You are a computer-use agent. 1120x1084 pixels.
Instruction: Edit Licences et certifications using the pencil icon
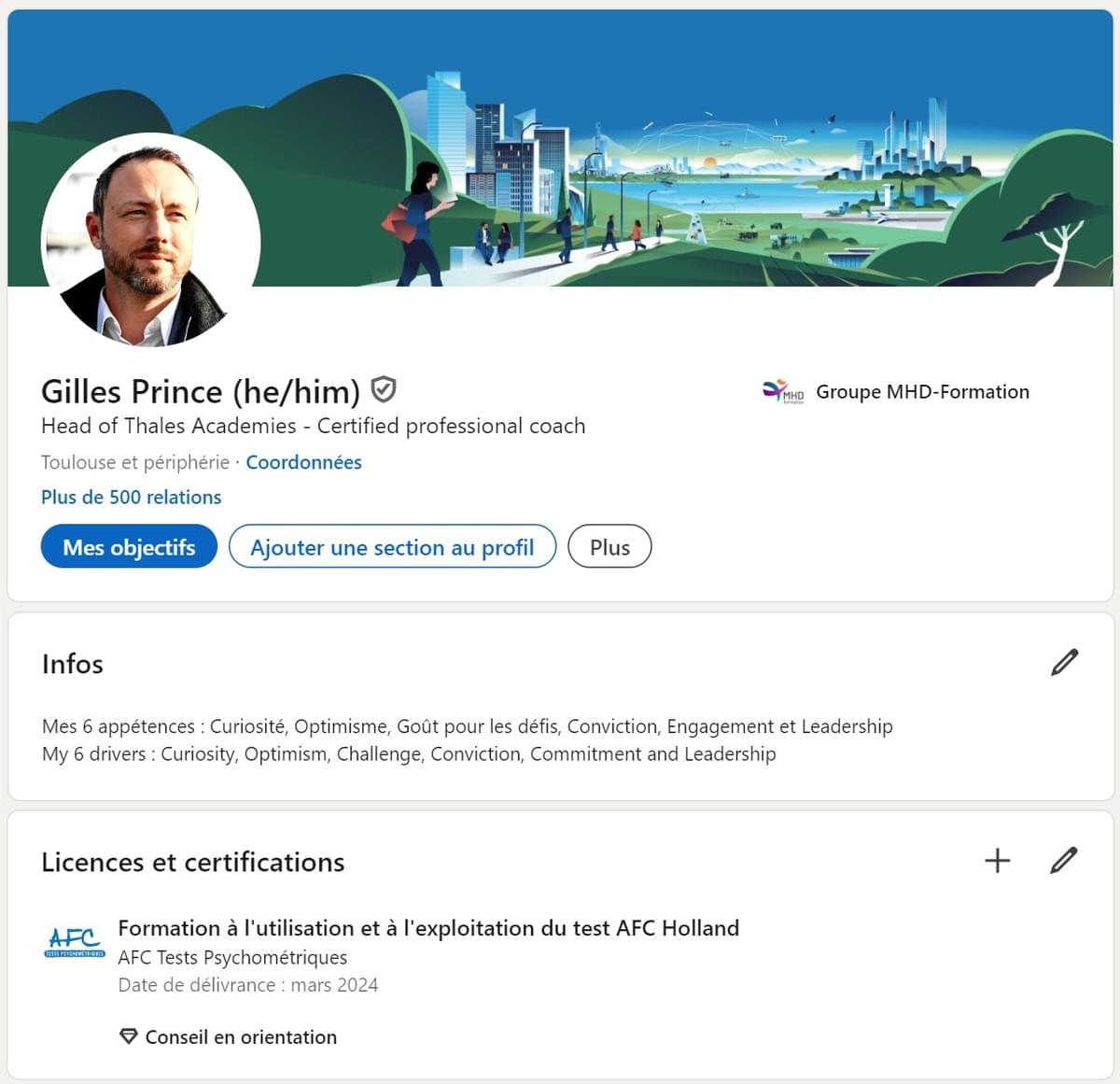point(1064,860)
